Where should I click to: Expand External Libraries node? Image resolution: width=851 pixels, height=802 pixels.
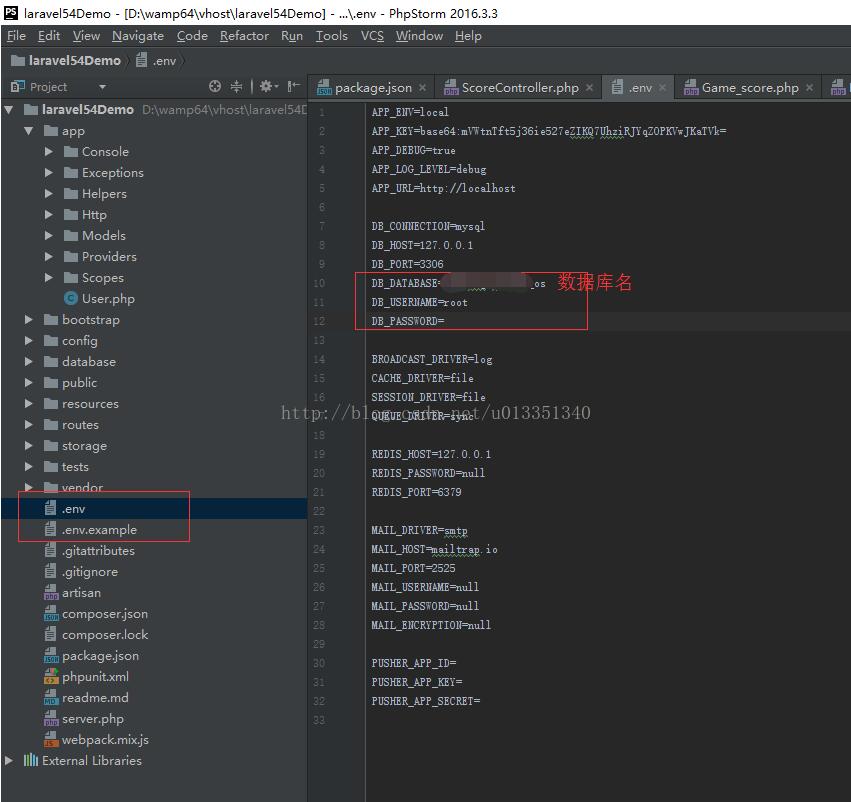click(x=9, y=761)
